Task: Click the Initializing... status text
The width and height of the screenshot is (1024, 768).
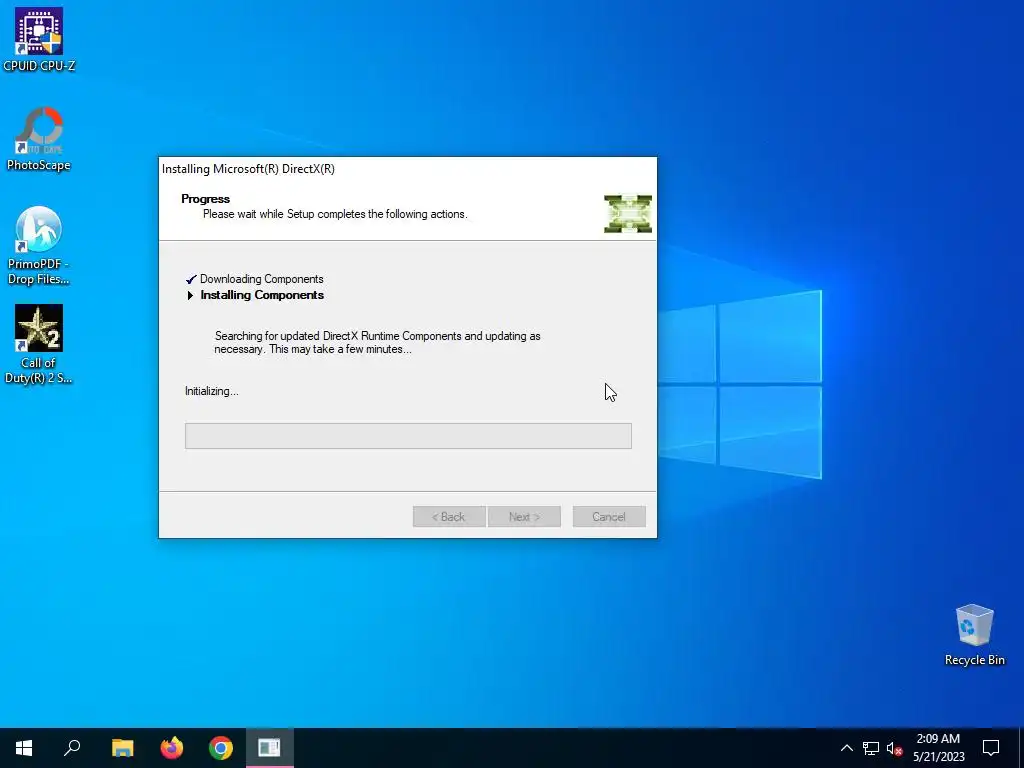Action: pyautogui.click(x=212, y=391)
